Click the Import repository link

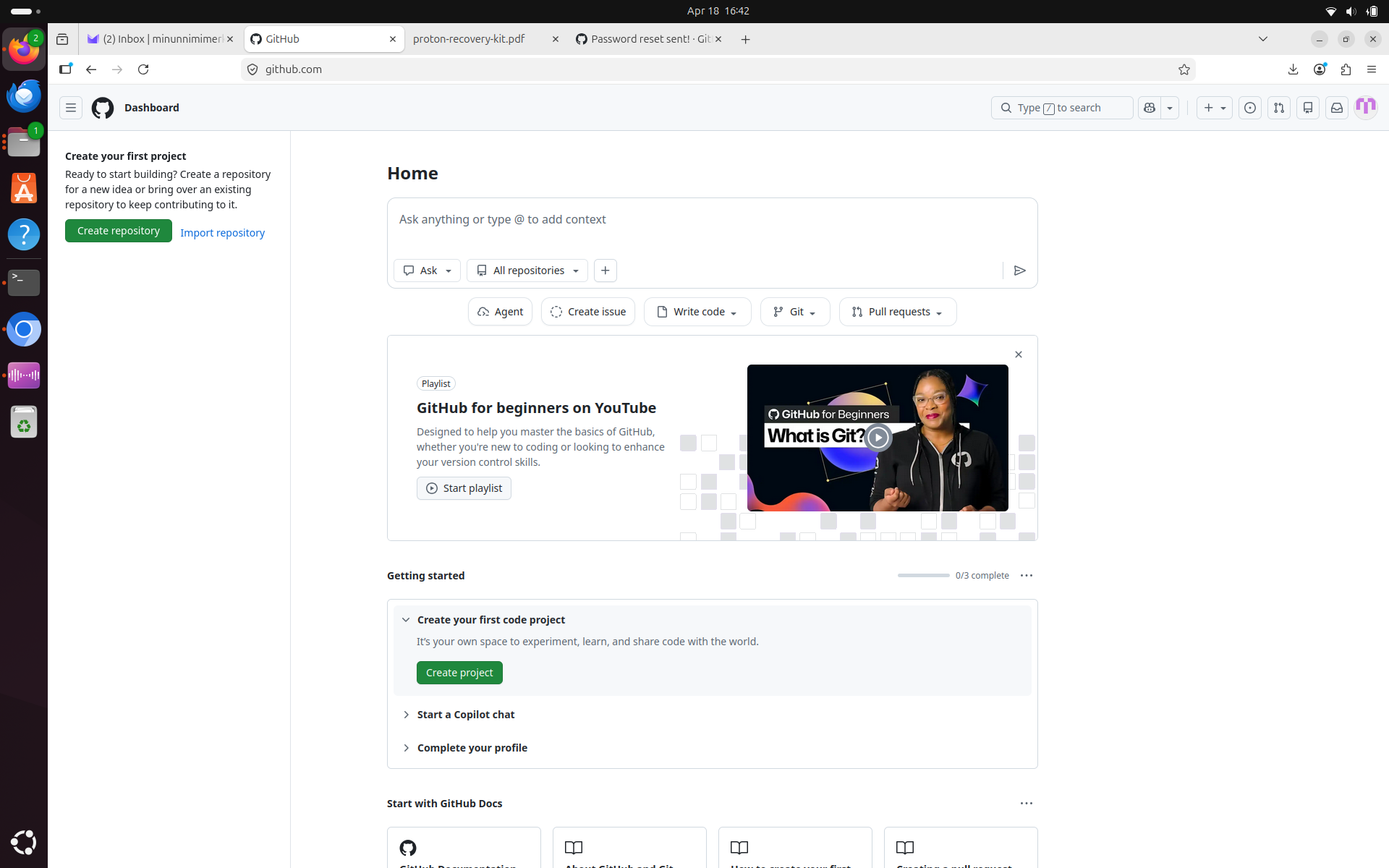[x=222, y=232]
